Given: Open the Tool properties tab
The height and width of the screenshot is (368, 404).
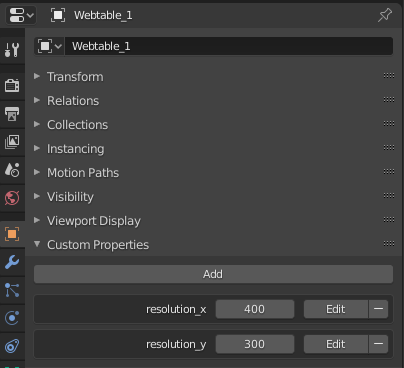Looking at the screenshot, I should (x=12, y=50).
